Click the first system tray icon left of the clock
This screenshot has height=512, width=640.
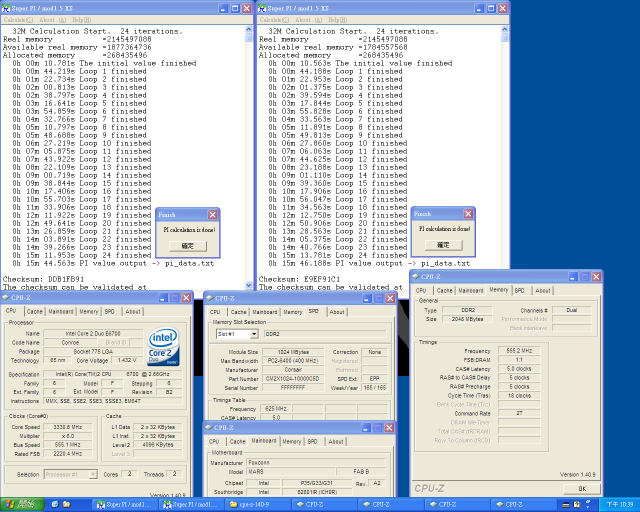tap(565, 505)
